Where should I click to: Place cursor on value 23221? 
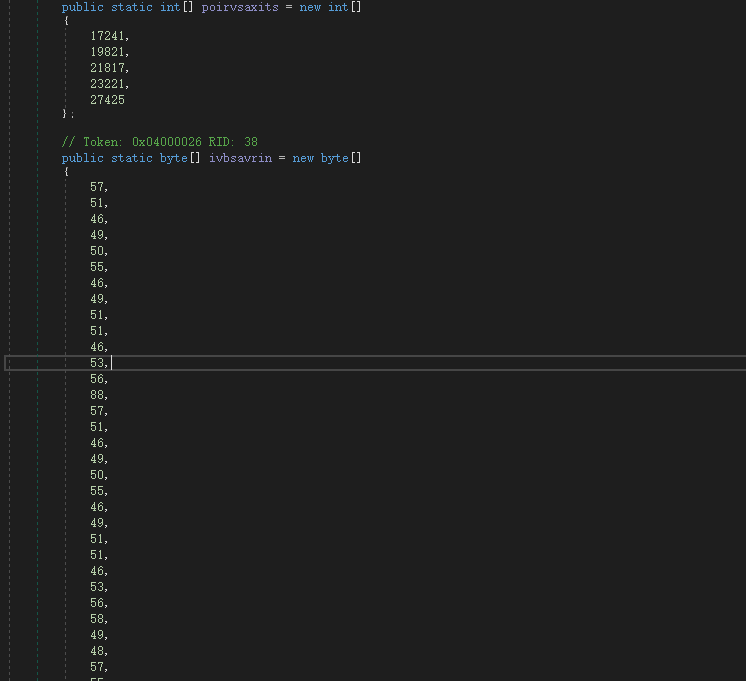coord(107,84)
